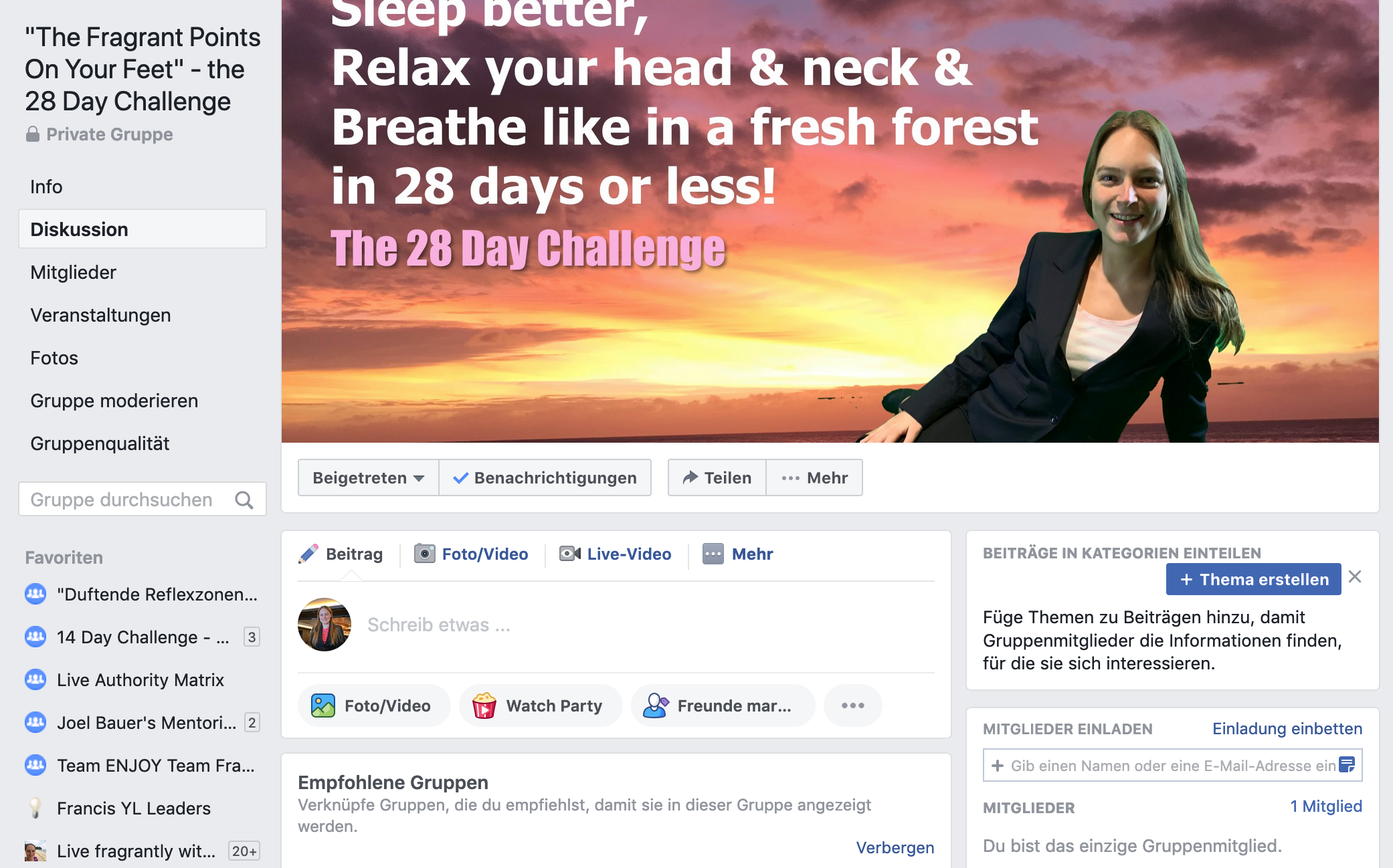Start a Live-Video from composer tab
The width and height of the screenshot is (1393, 868).
click(x=615, y=554)
